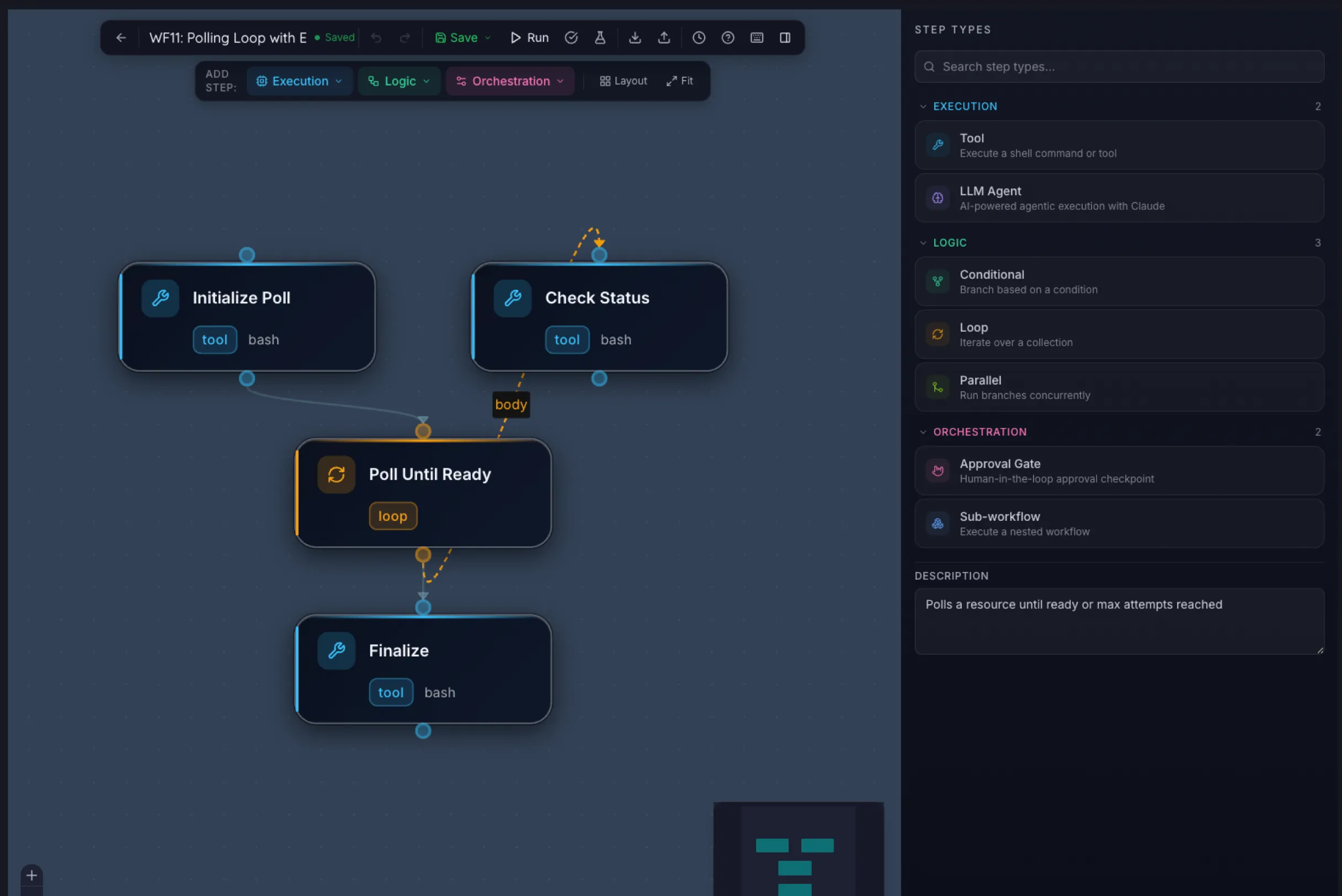Click the search magnifier icon

click(x=929, y=67)
